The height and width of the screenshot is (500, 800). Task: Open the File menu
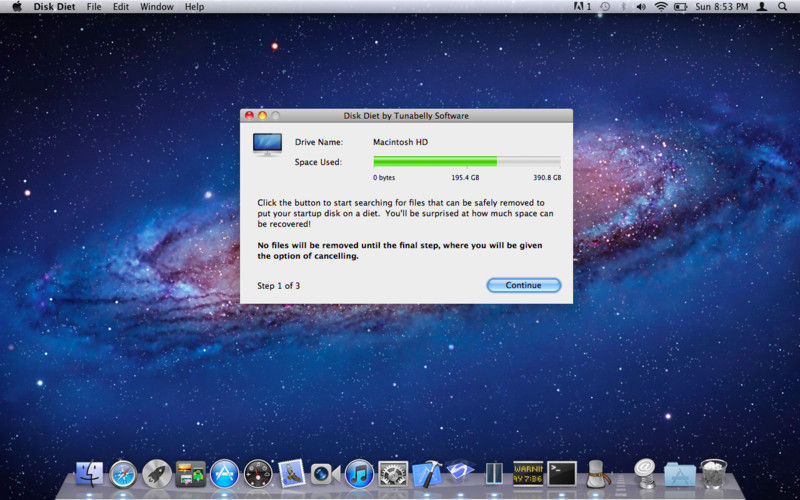pos(94,7)
